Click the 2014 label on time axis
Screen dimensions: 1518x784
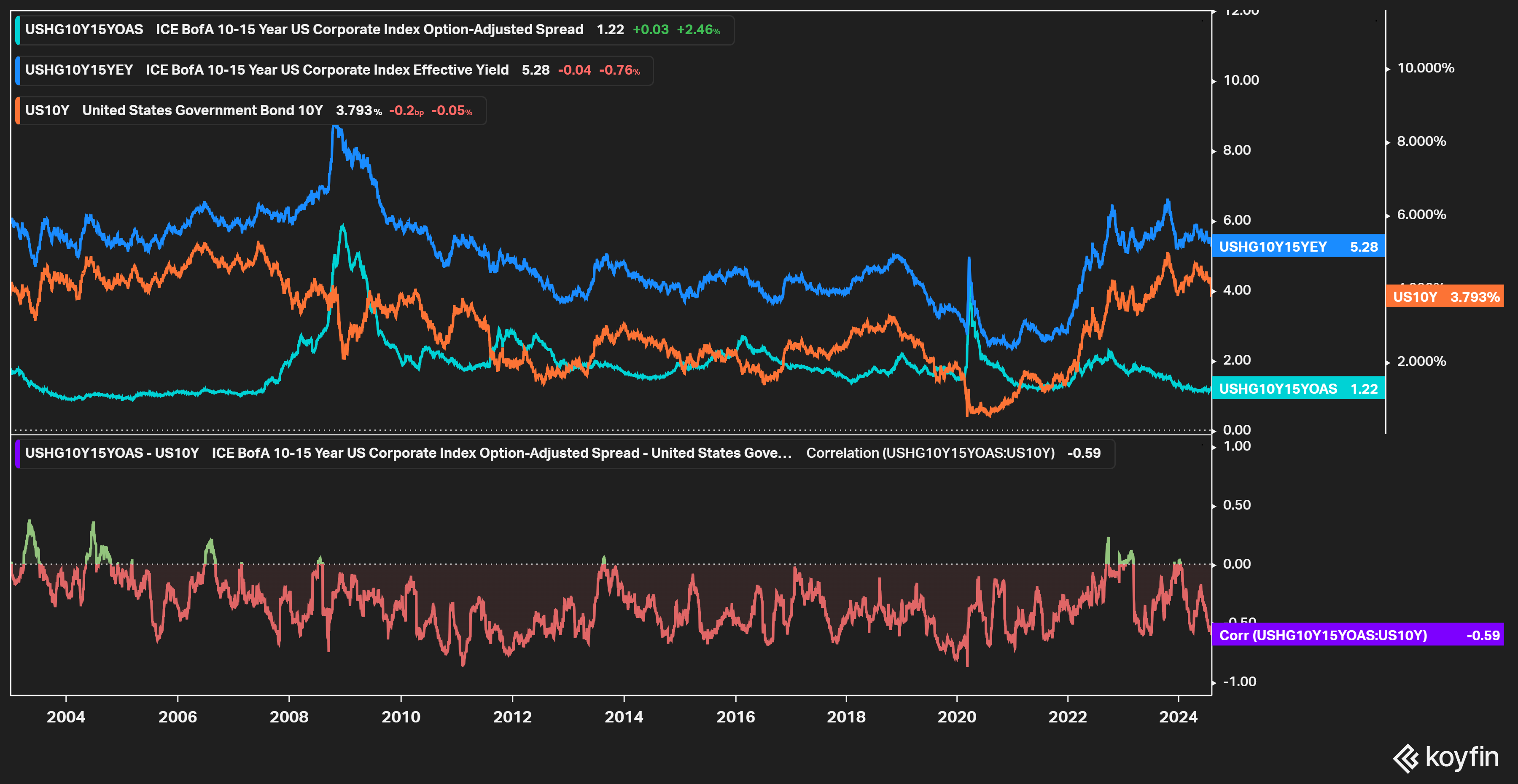coord(624,717)
